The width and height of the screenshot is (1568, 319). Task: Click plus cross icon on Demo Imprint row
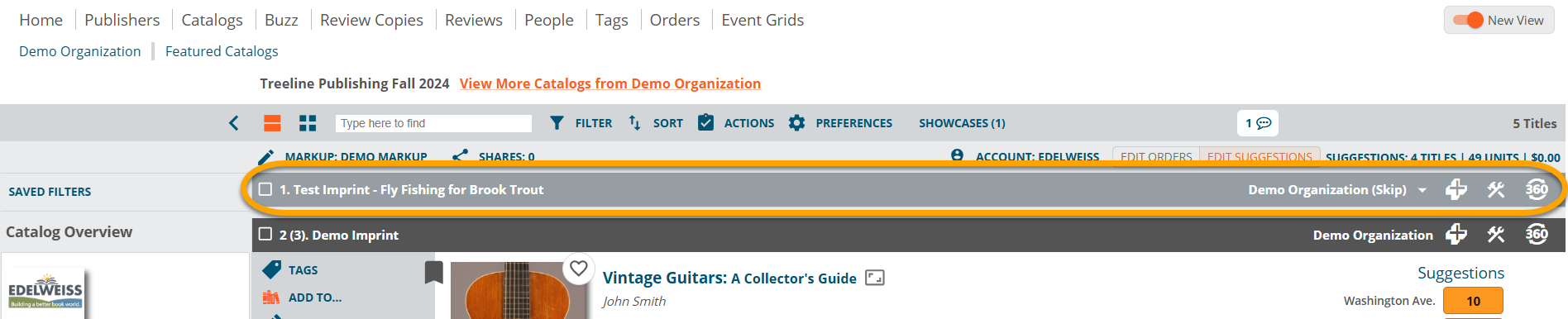pyautogui.click(x=1456, y=235)
